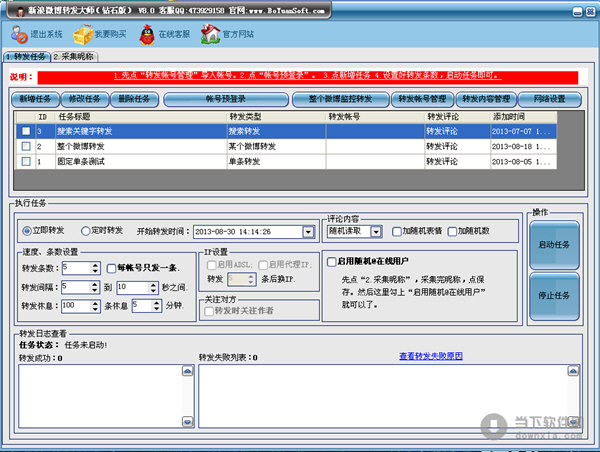
Task: Enable 加随机表情 checkbox
Action: tap(397, 231)
